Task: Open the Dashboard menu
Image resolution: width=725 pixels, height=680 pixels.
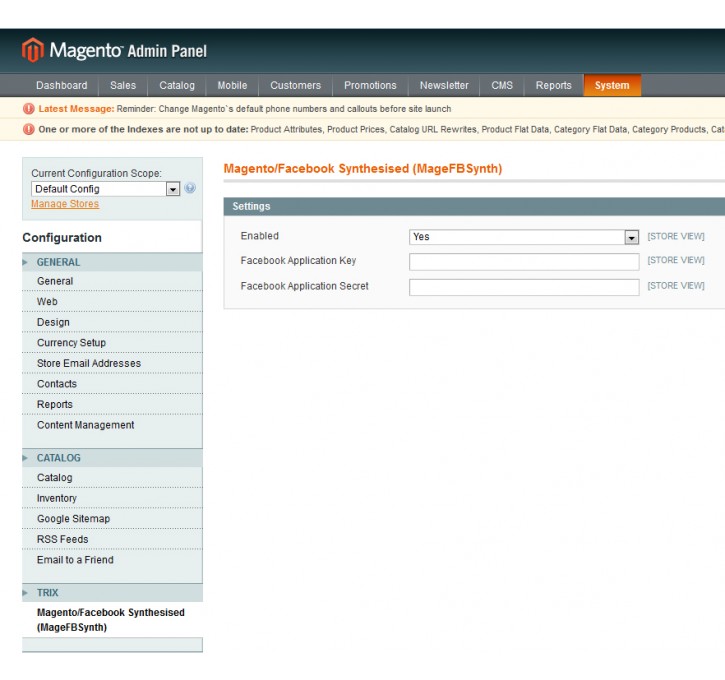Action: coord(61,86)
